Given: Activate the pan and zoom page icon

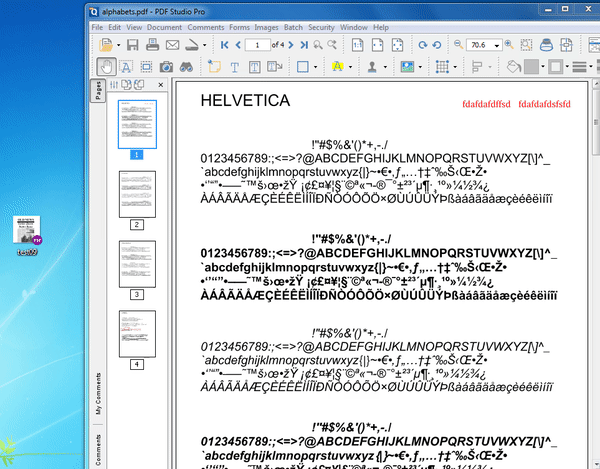Looking at the screenshot, I should pyautogui.click(x=566, y=45).
